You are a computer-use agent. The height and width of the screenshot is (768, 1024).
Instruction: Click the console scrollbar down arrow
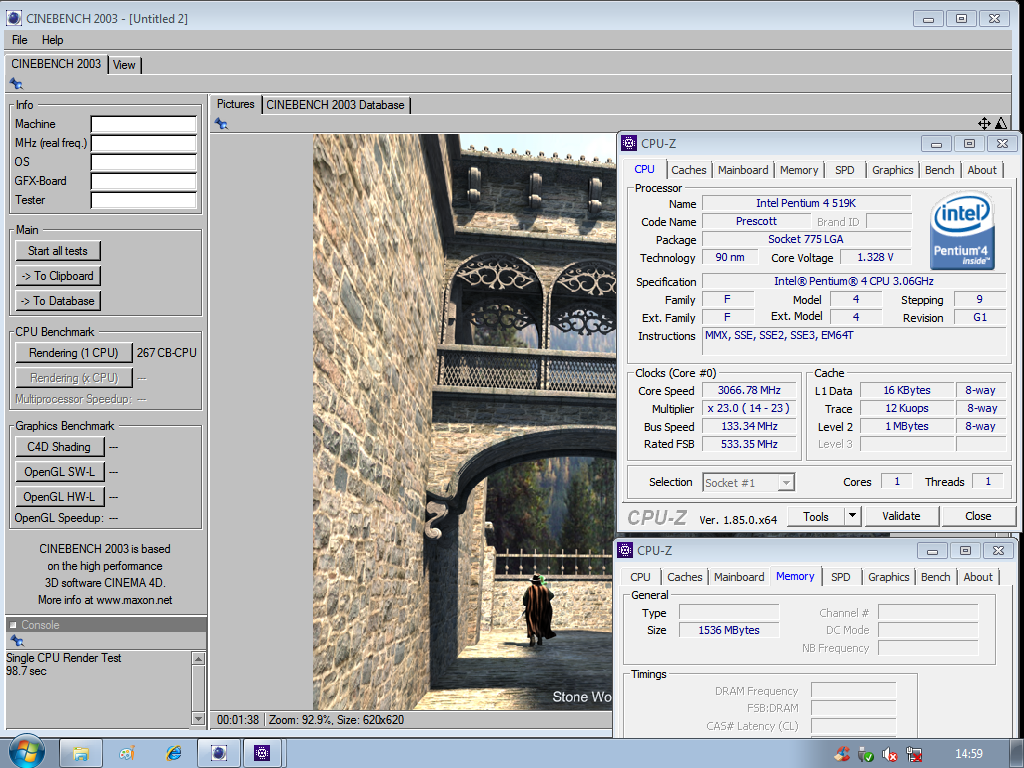[x=199, y=718]
